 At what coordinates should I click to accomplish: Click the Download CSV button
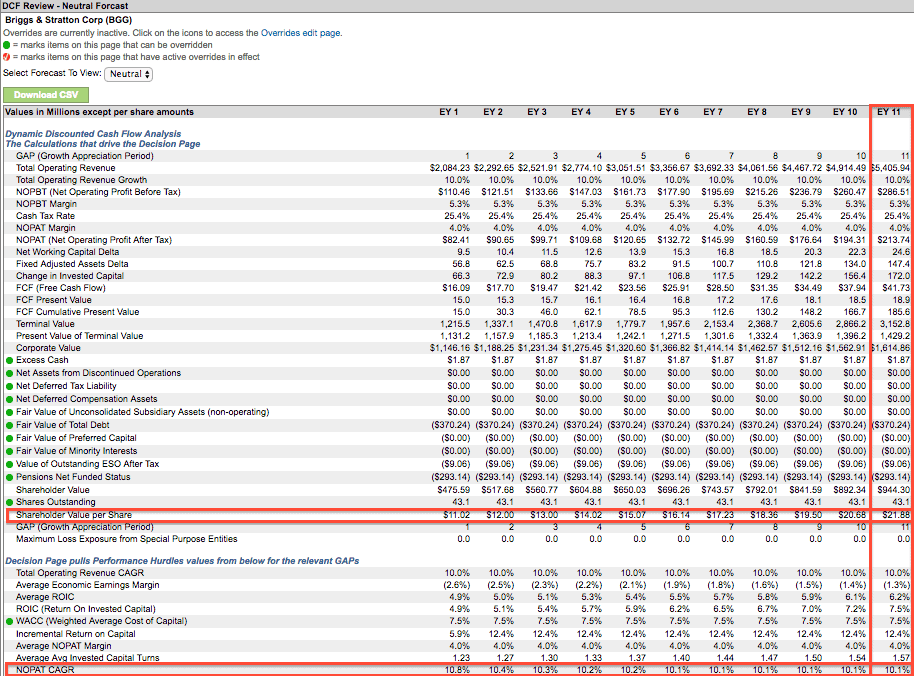(46, 94)
